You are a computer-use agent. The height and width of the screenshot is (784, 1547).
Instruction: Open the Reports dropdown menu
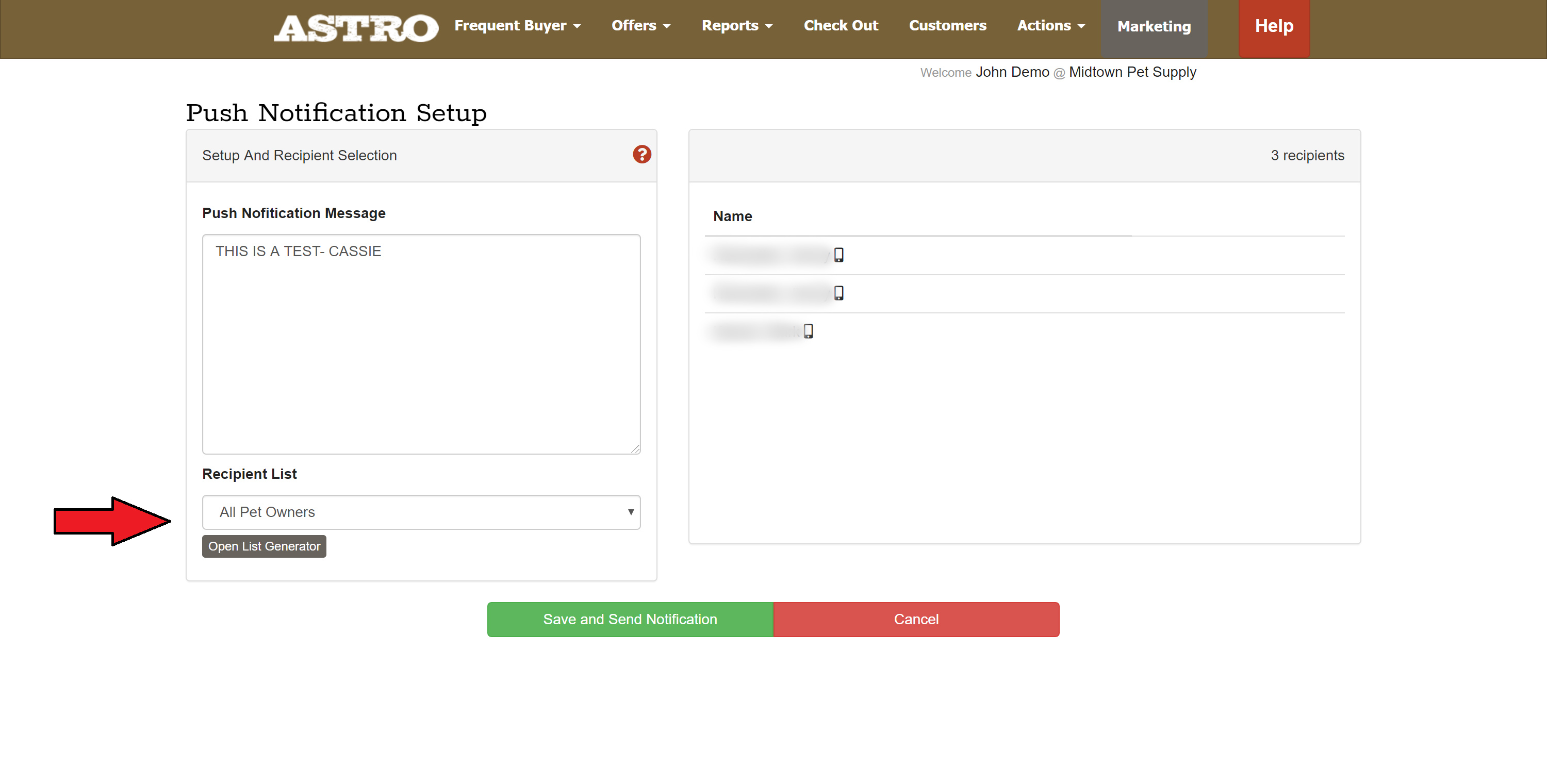(x=736, y=26)
